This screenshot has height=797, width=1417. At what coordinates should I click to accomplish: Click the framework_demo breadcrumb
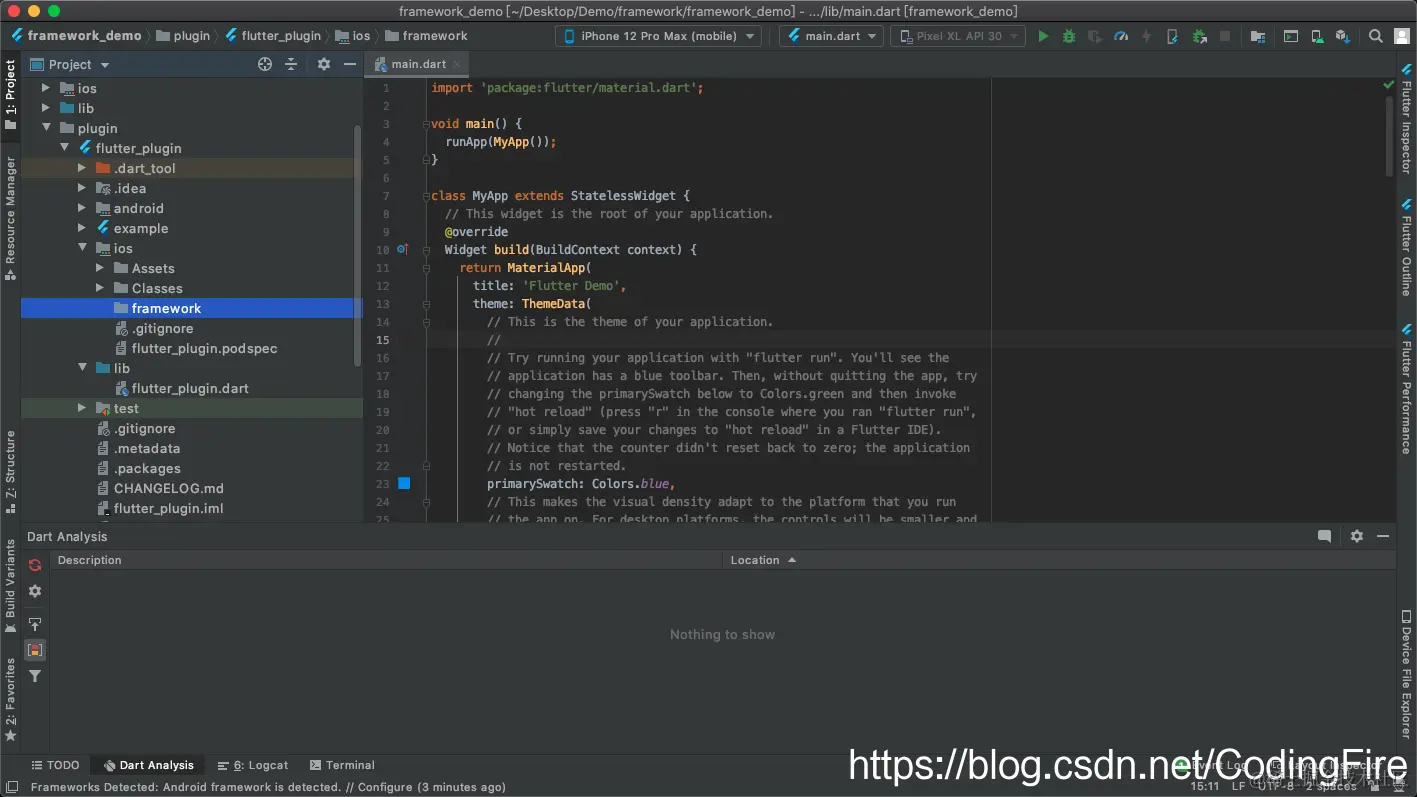[x=76, y=36]
